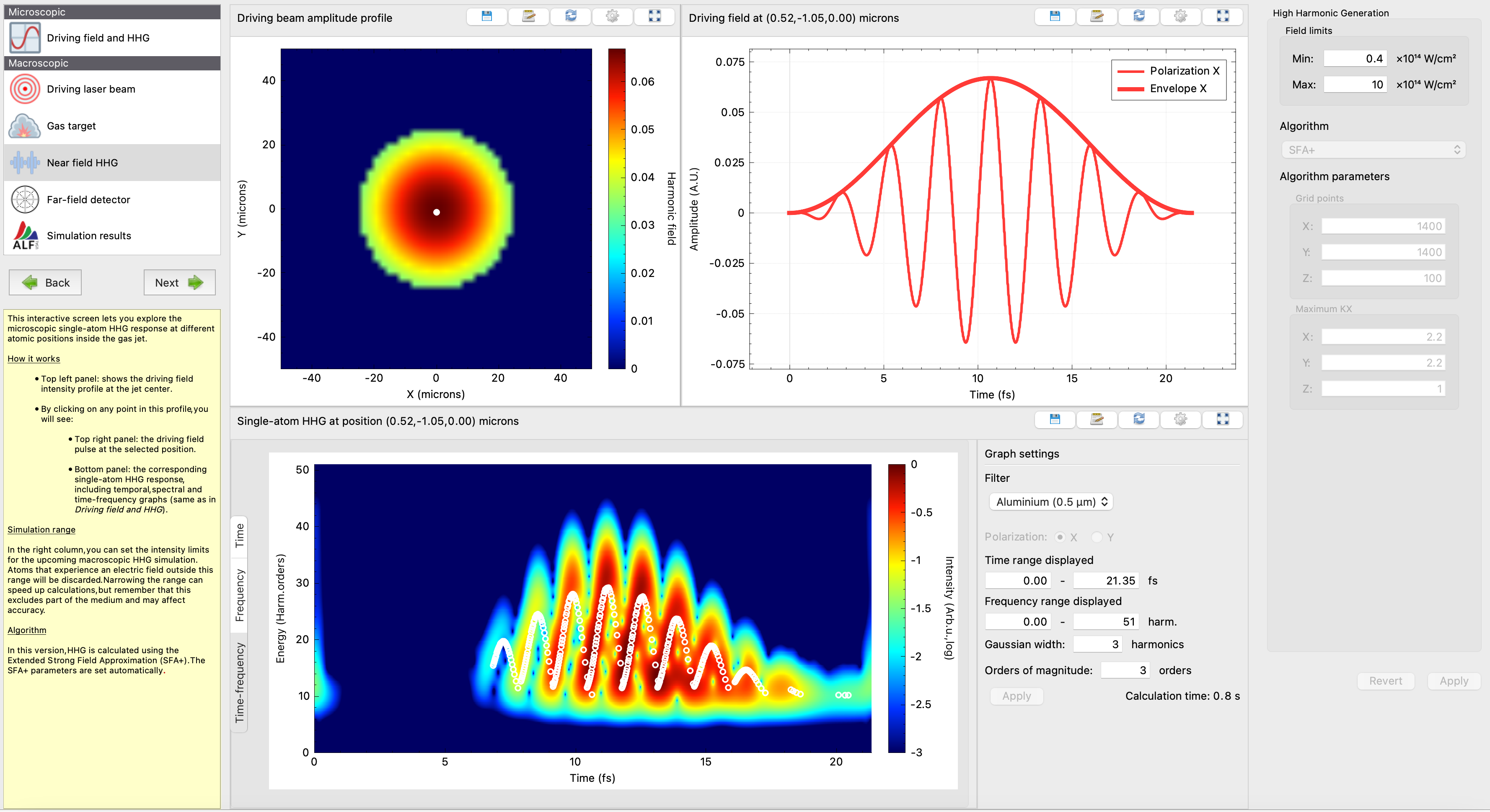Screen dimensions: 1490x812
Task: Refresh the single-atom HHG plot
Action: click(x=1139, y=420)
